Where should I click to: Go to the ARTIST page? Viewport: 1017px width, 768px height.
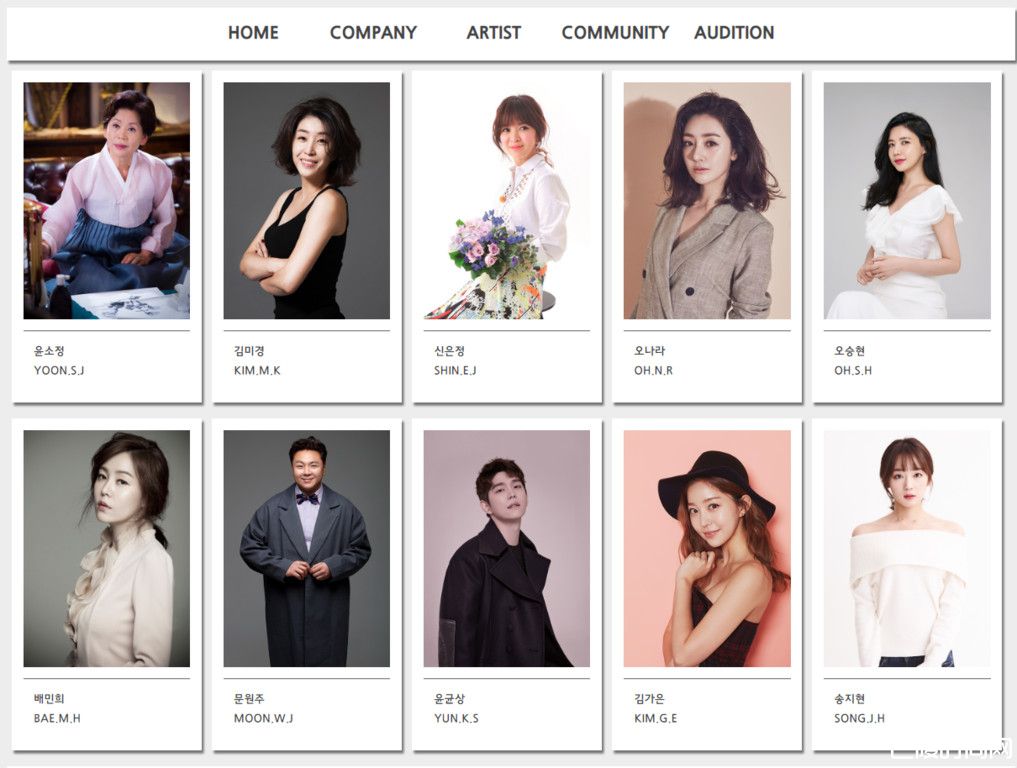tap(494, 32)
